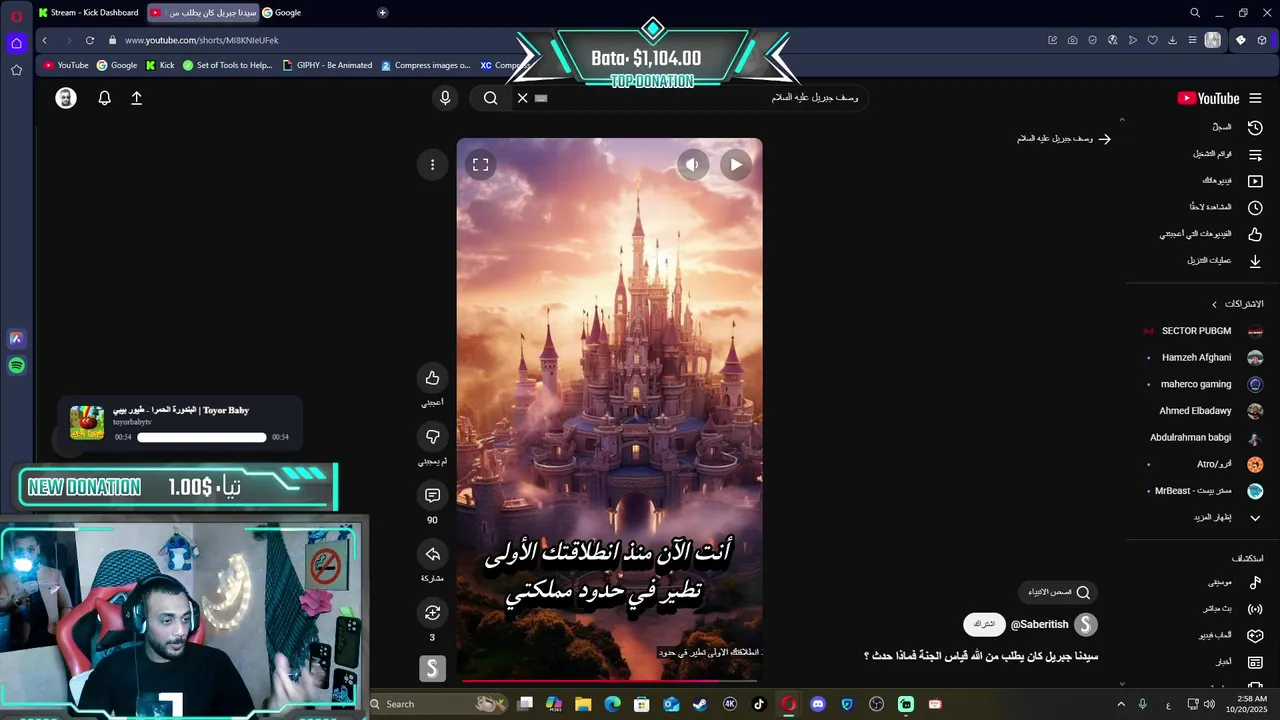The image size is (1280, 720).
Task: Click the create upload arrow icon
Action: 137,98
